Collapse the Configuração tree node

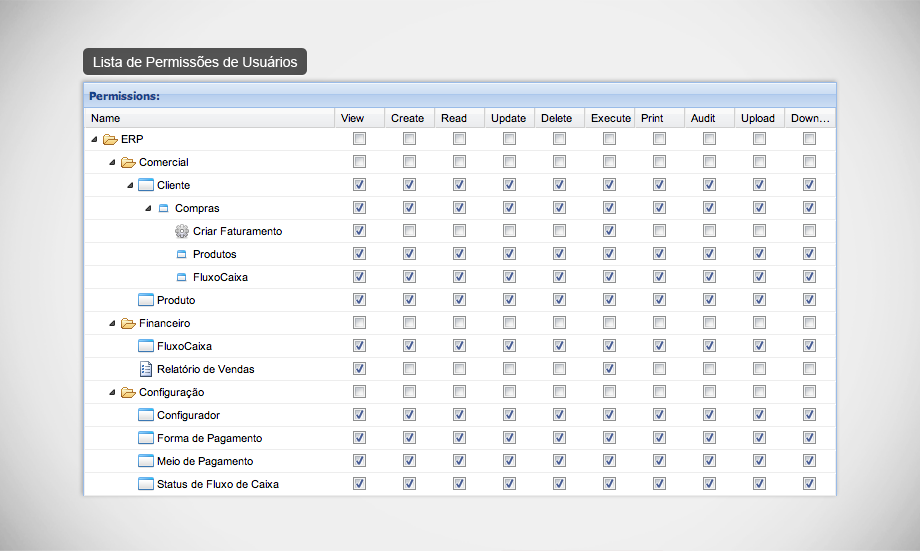click(x=113, y=392)
